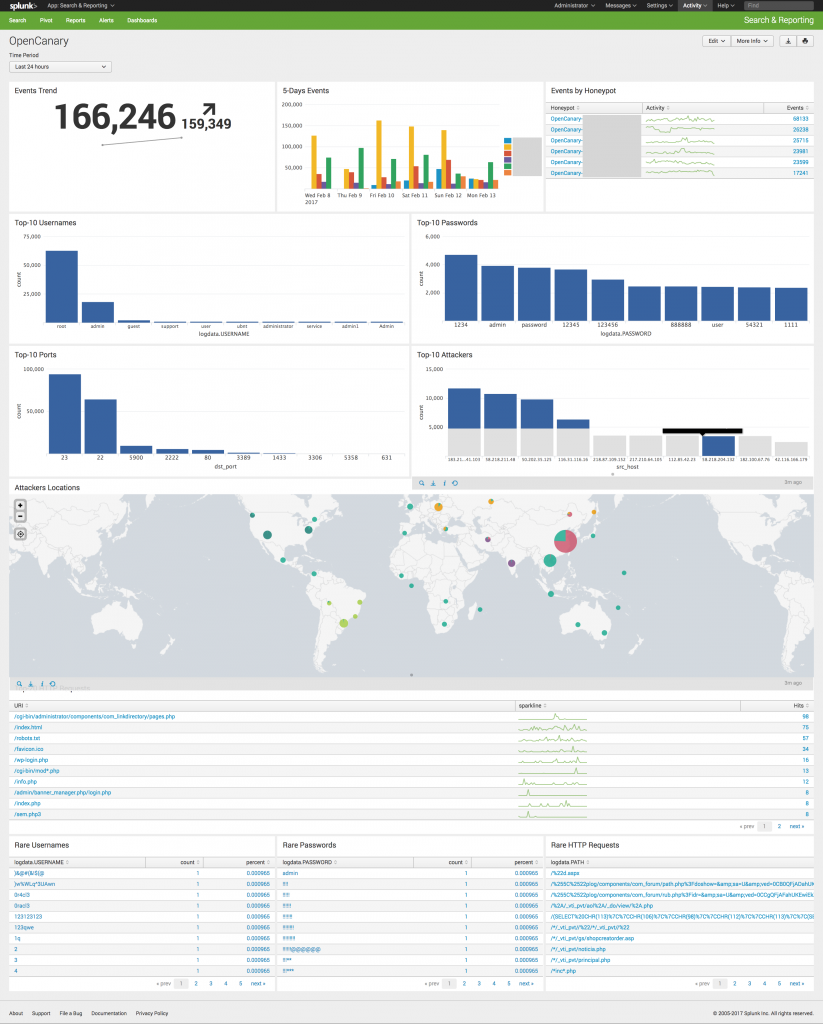Image resolution: width=823 pixels, height=1024 pixels.
Task: Click the purple legend swatch in 5-Days Events
Action: (508, 160)
